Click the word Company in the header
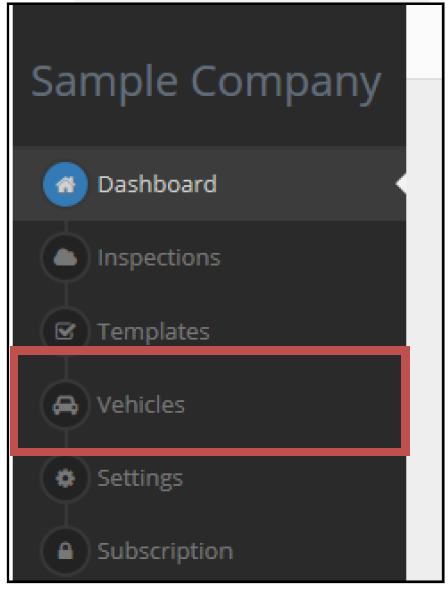 pos(286,83)
